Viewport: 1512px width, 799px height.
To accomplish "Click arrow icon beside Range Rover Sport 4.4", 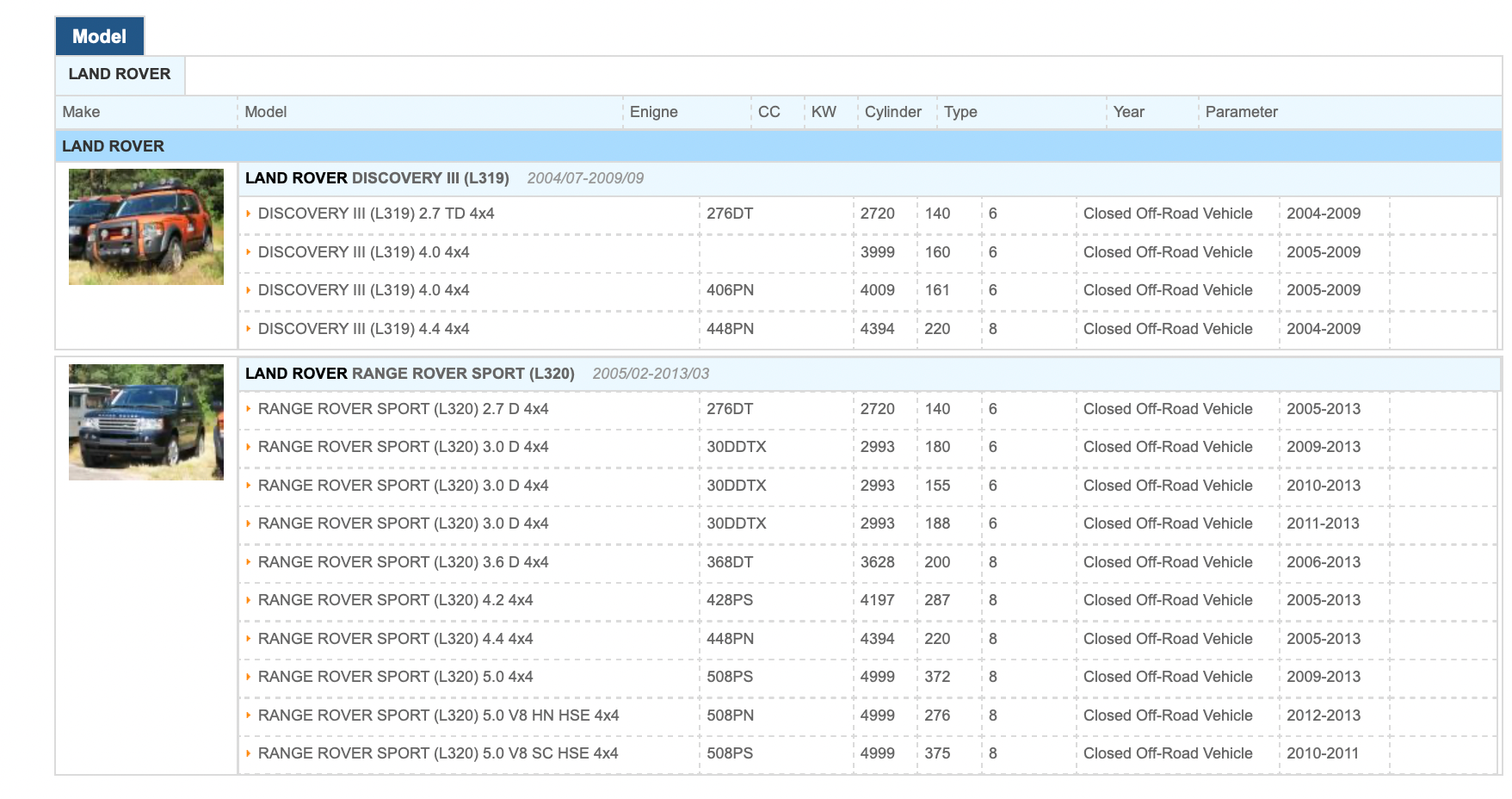I will coord(249,639).
